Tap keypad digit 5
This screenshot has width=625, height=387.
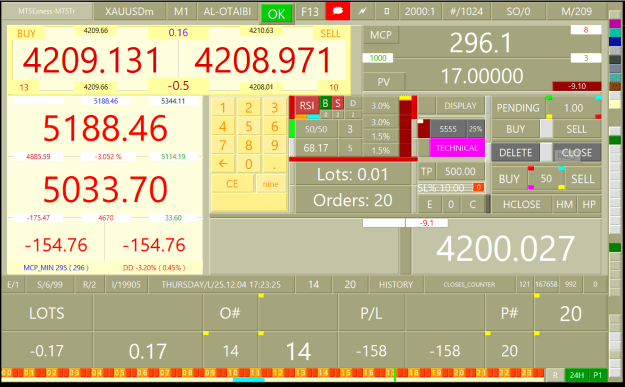(248, 126)
